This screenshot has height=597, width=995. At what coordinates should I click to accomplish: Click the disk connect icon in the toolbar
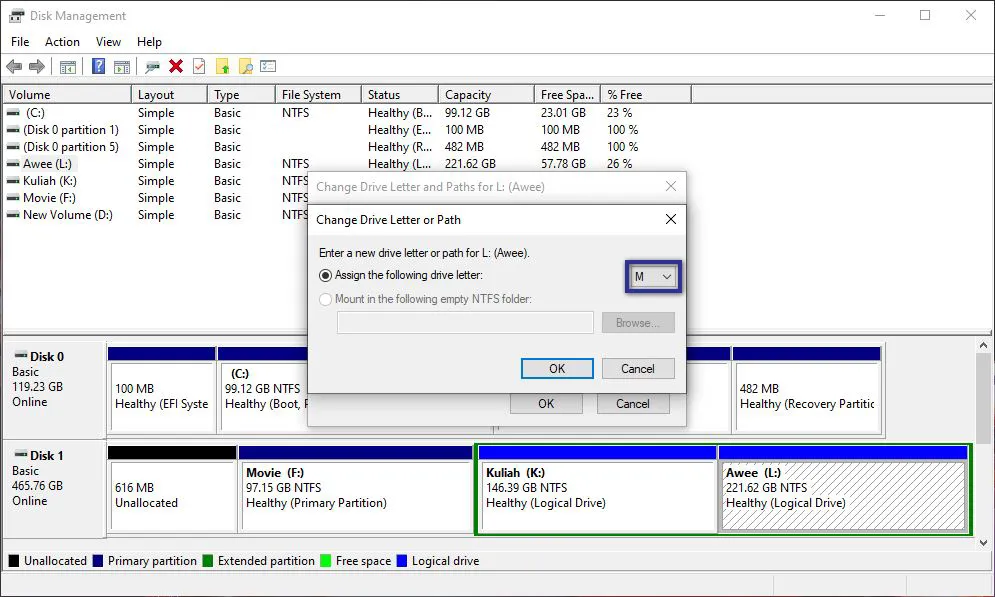pyautogui.click(x=152, y=67)
